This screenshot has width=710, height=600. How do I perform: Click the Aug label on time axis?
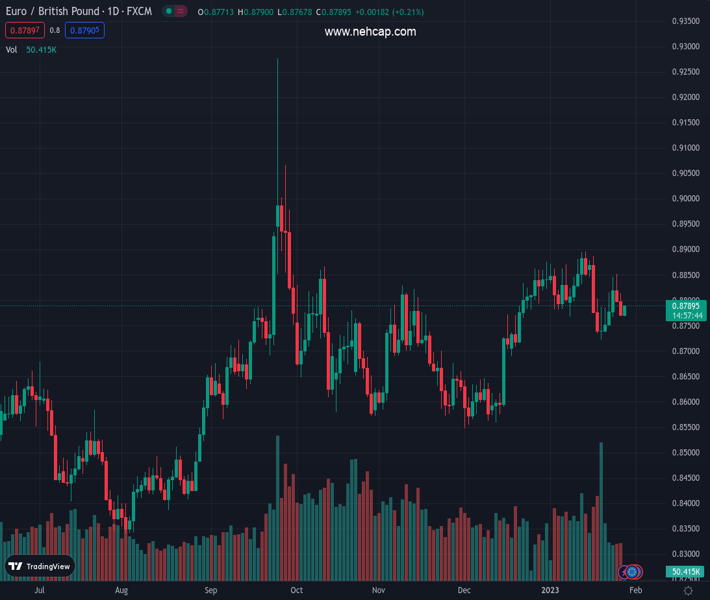point(121,590)
